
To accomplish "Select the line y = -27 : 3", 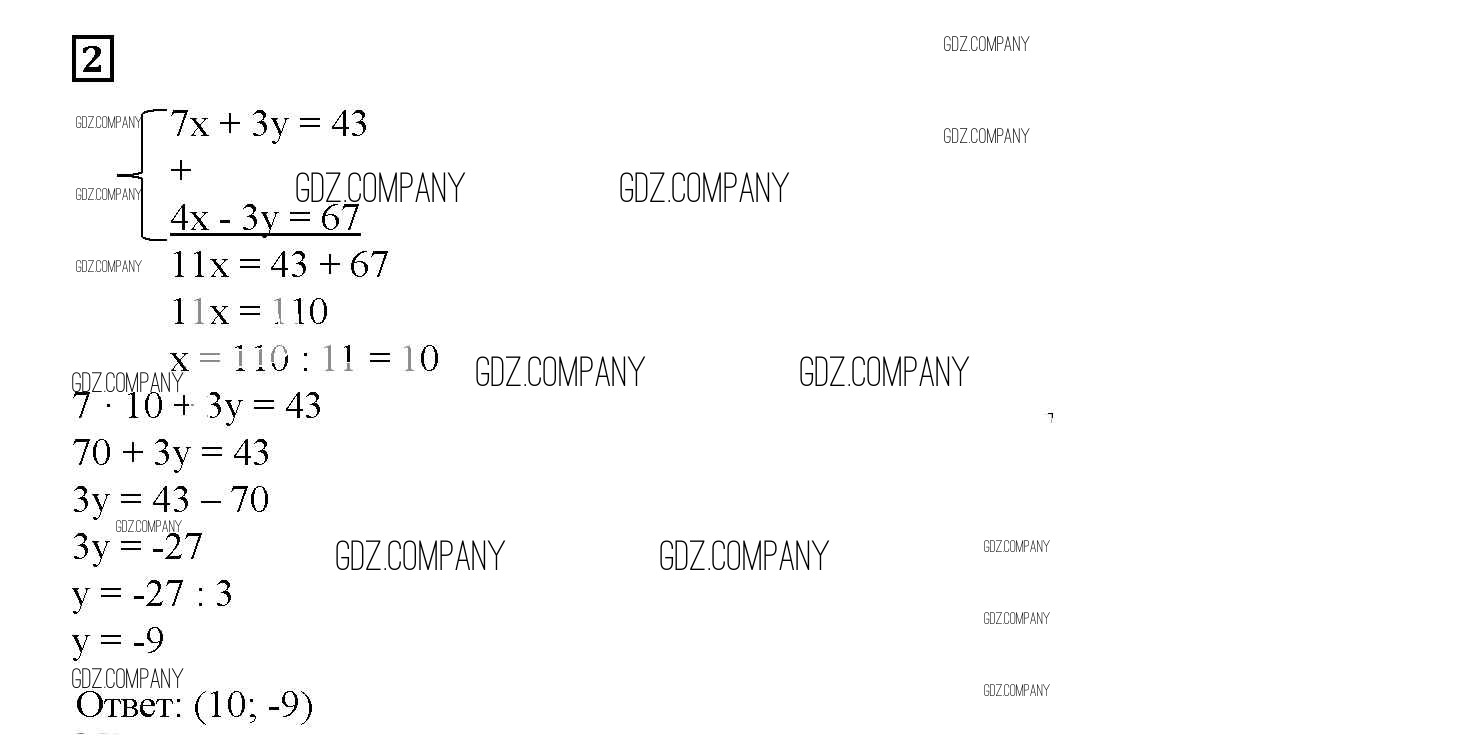I will [x=152, y=594].
